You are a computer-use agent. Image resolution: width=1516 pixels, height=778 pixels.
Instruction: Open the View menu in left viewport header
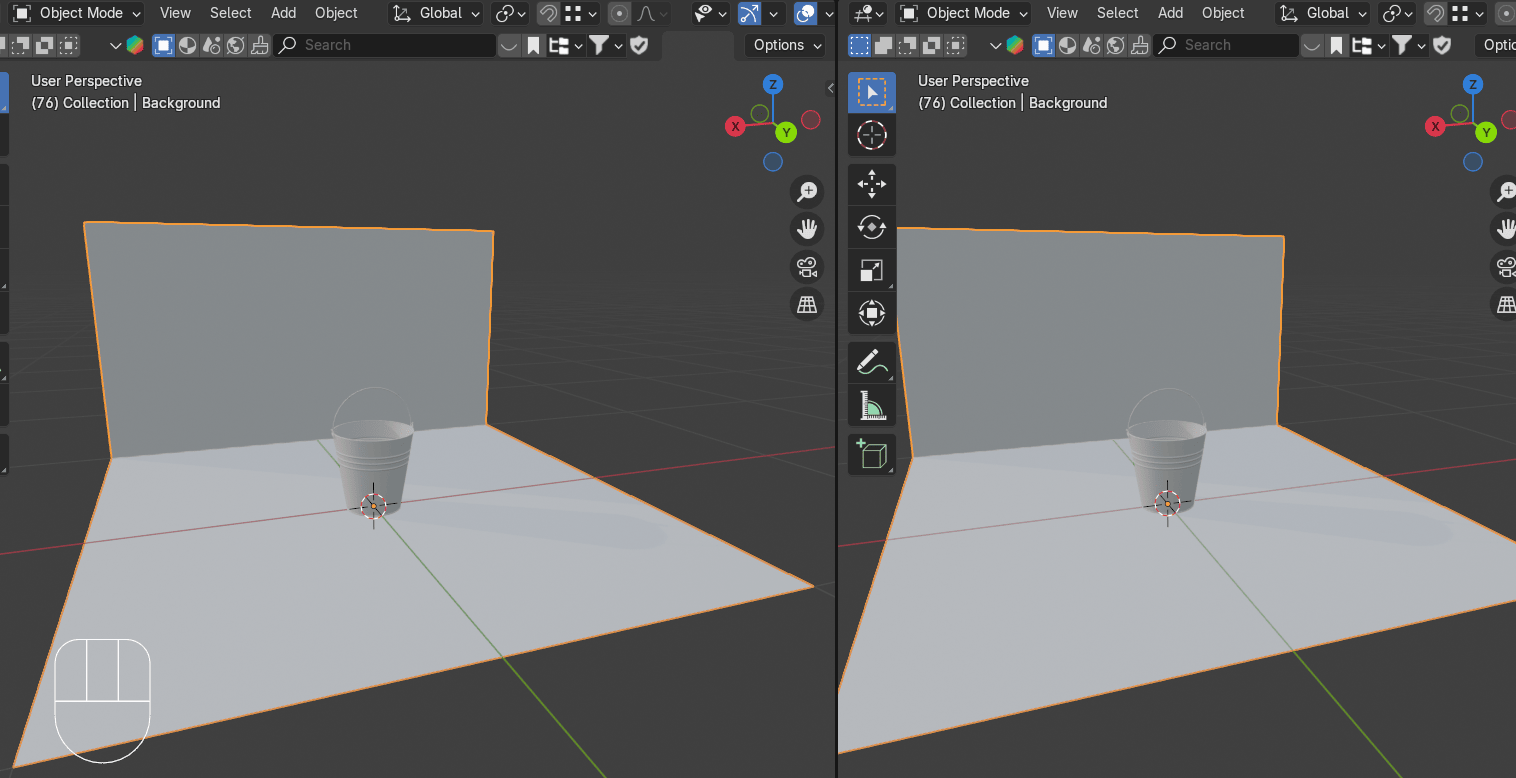[175, 14]
